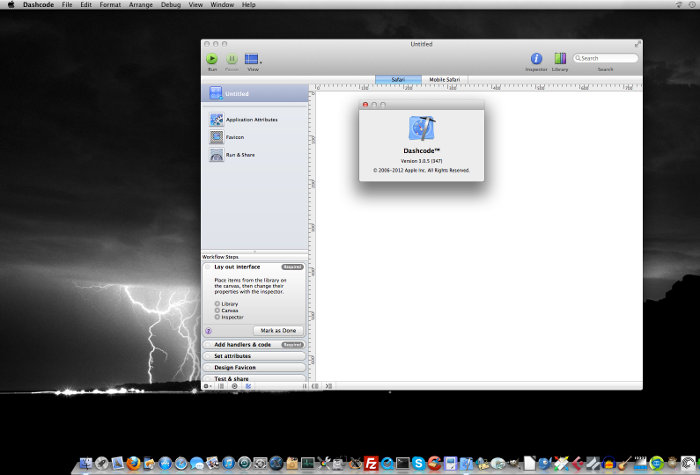Click the Dashcode app icon in About dialog

pyautogui.click(x=421, y=129)
